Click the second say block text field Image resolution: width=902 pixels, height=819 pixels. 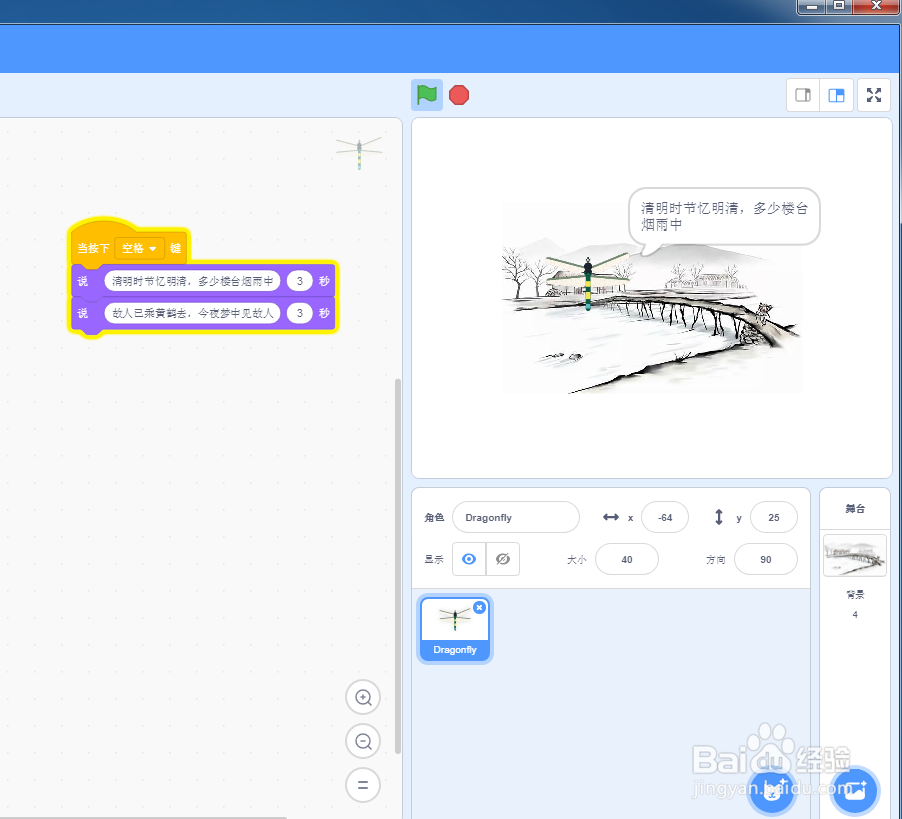click(x=192, y=313)
